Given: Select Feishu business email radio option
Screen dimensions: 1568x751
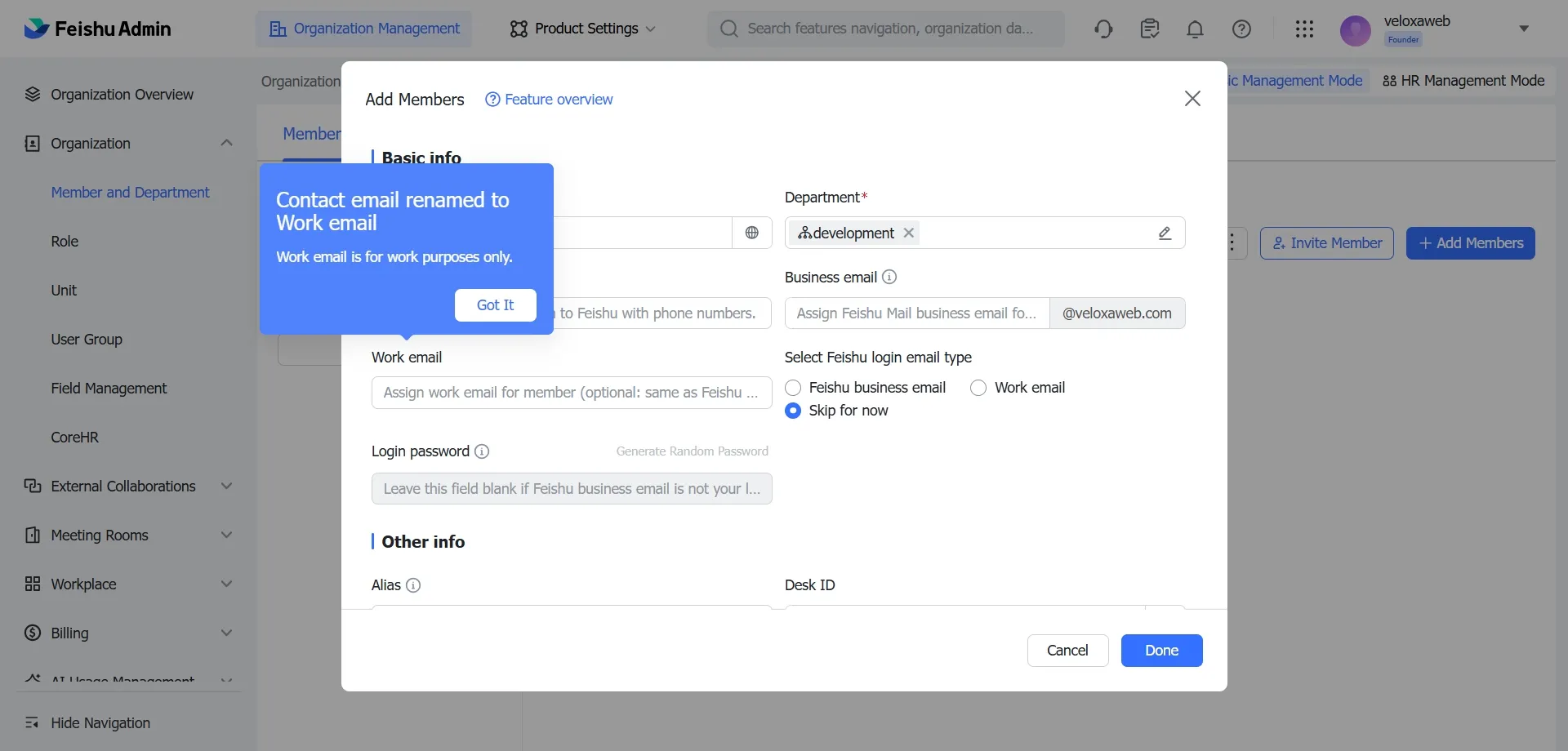Looking at the screenshot, I should 793,388.
